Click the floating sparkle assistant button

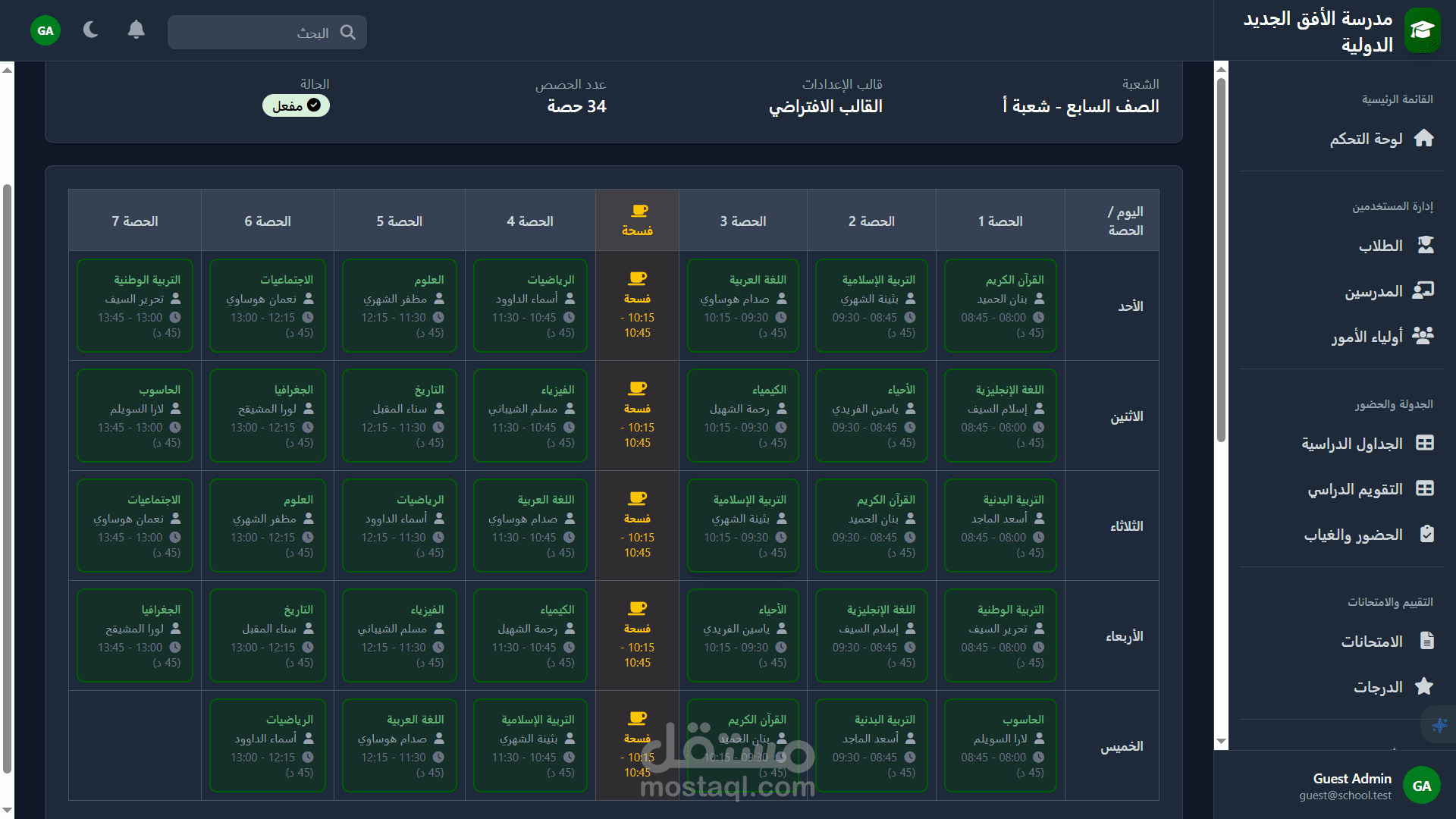(1439, 725)
